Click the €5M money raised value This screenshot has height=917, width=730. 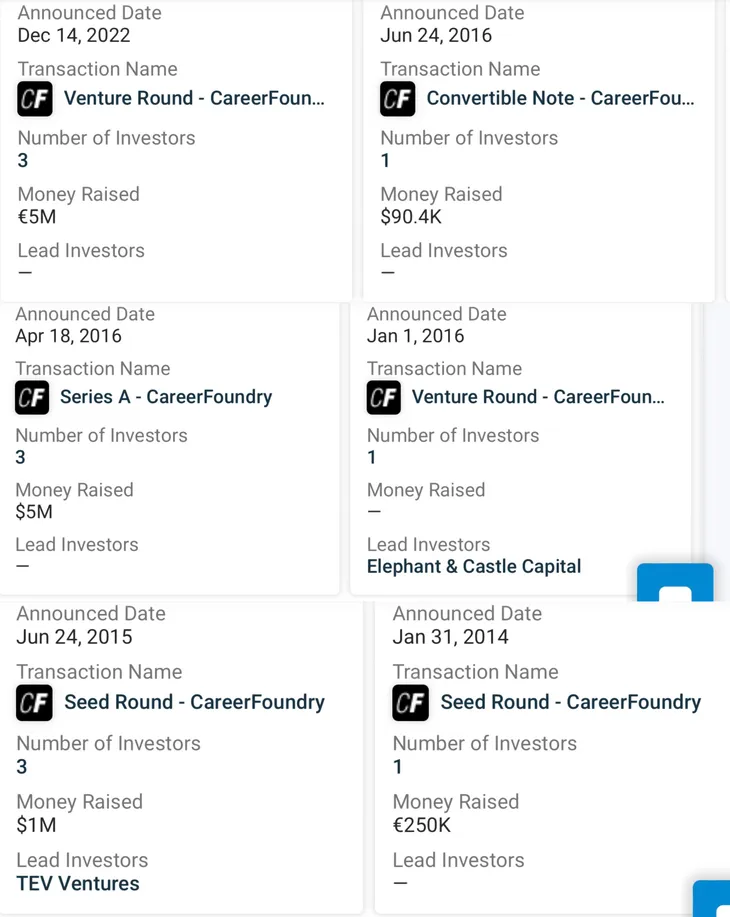(x=37, y=216)
